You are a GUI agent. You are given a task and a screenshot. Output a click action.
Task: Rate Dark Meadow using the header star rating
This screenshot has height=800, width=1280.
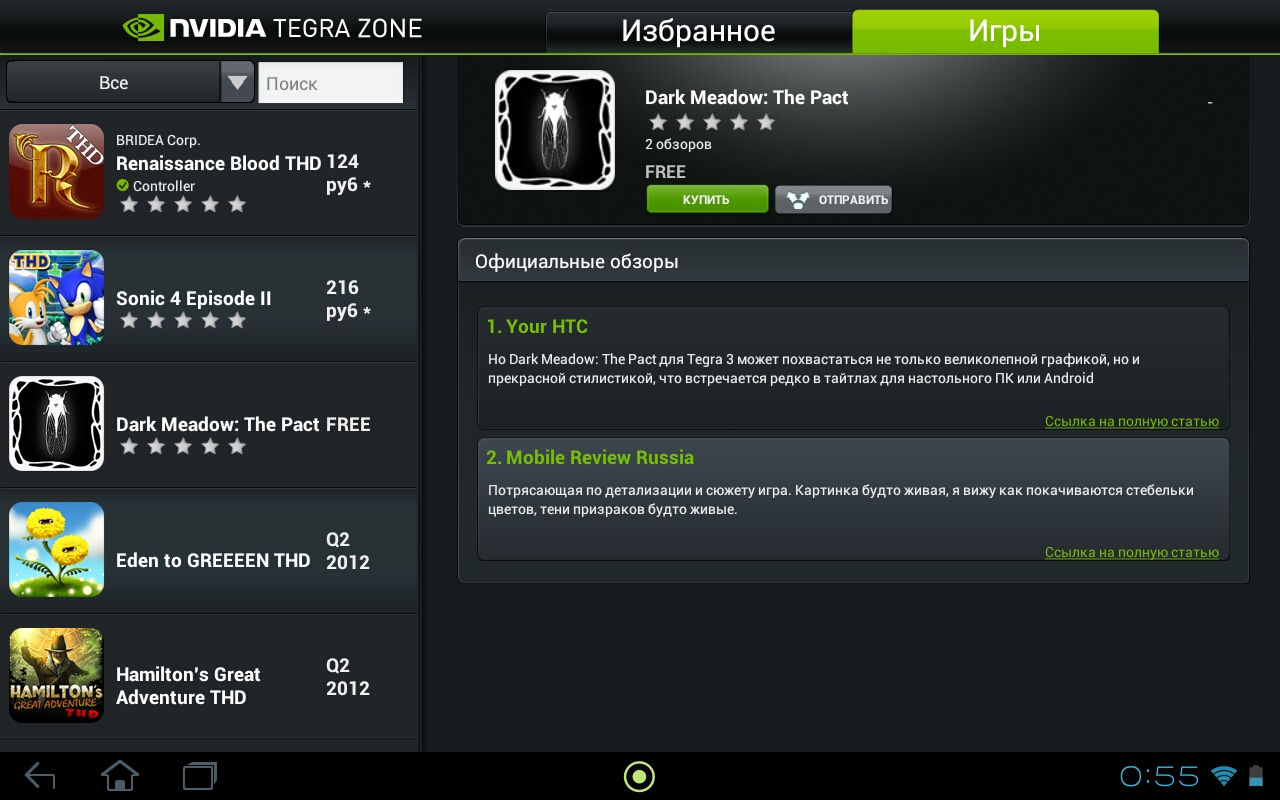712,122
